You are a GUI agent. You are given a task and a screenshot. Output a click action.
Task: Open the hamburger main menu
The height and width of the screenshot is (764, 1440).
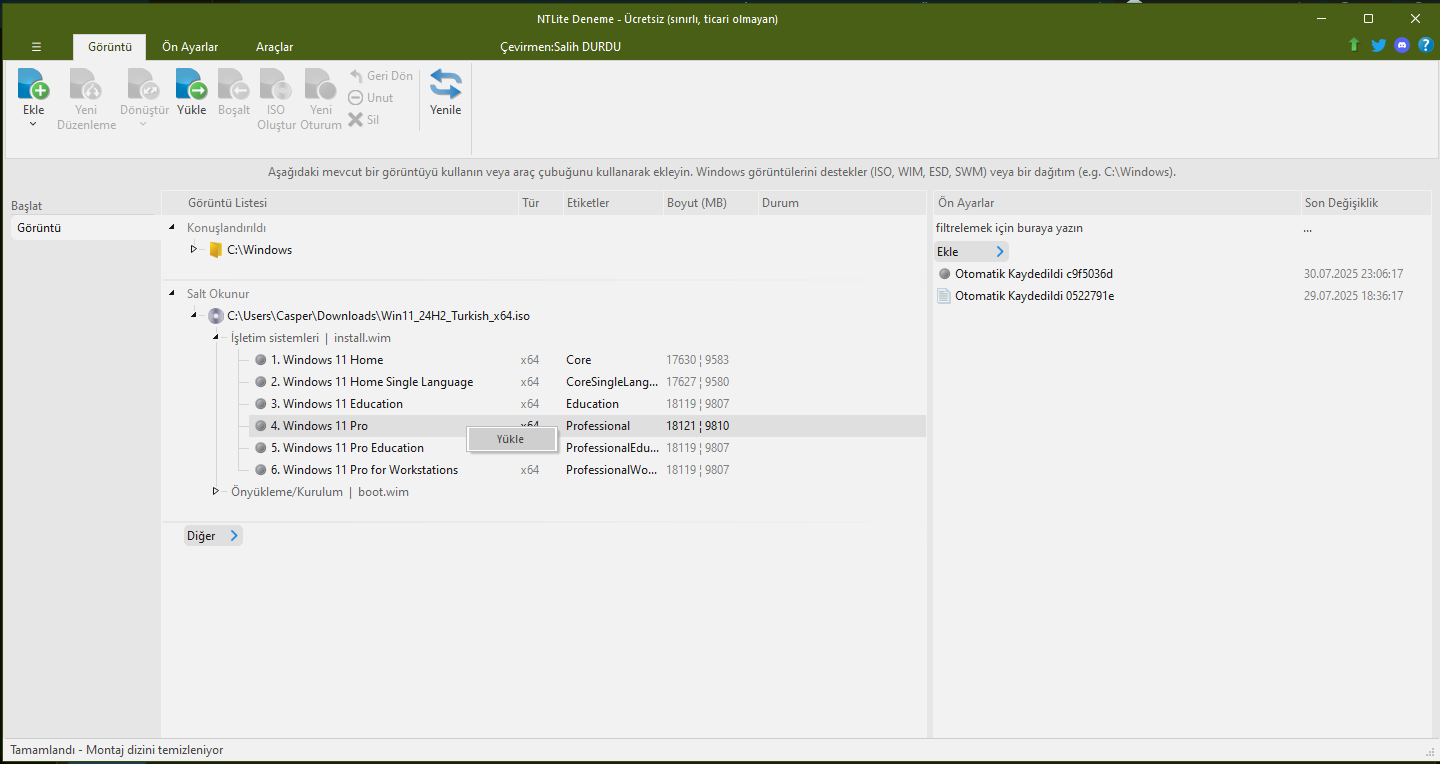[x=36, y=47]
